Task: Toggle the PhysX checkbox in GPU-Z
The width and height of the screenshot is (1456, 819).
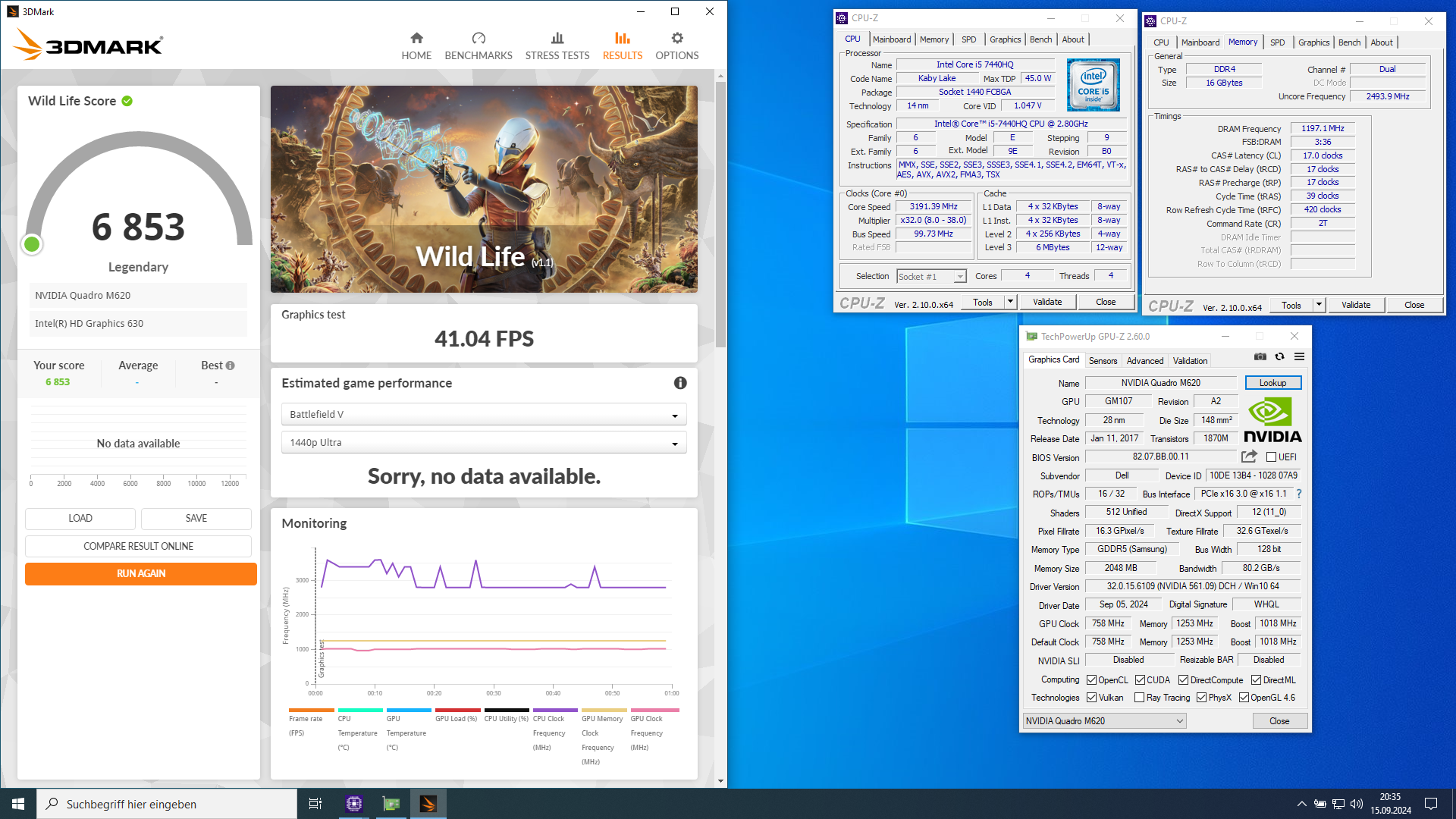Action: (1201, 698)
